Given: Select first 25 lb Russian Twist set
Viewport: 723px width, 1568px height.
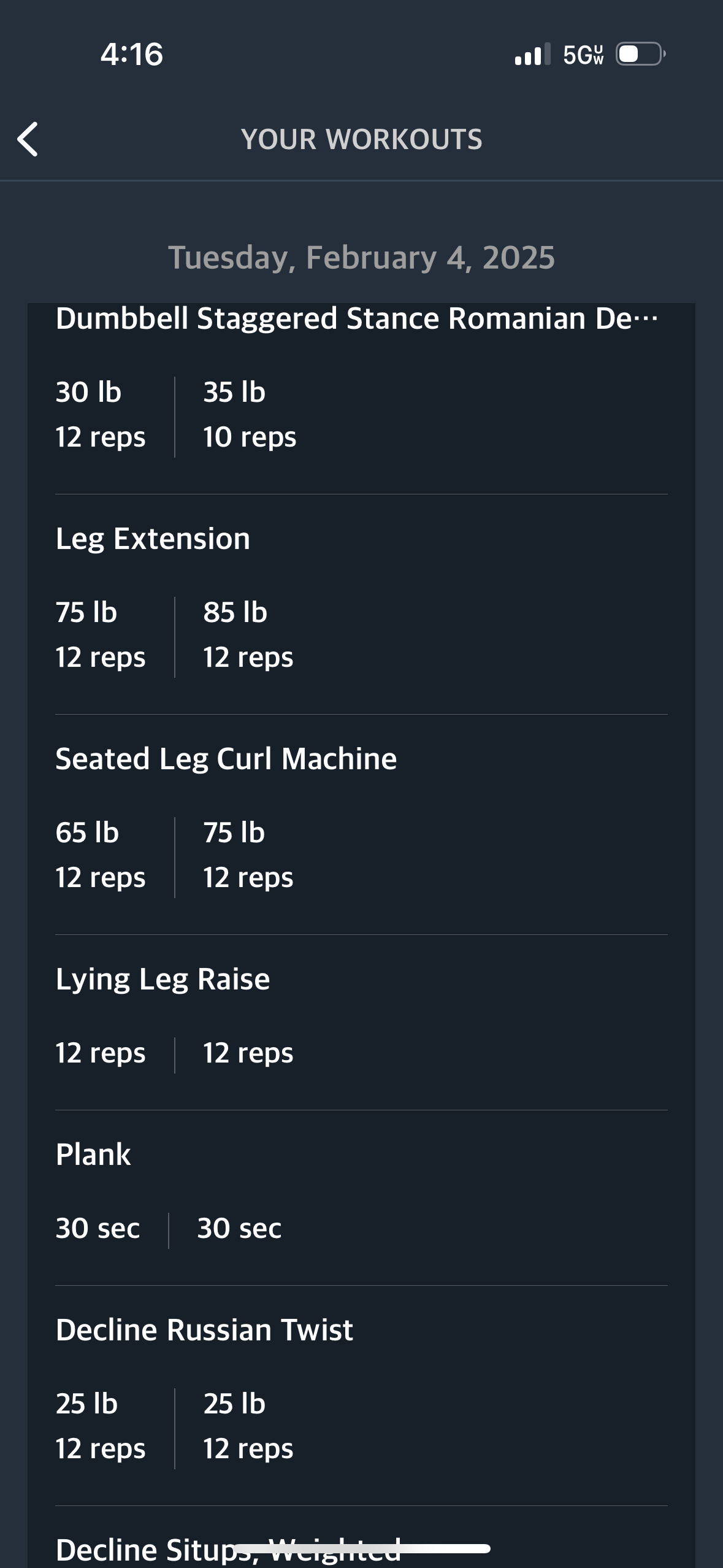Looking at the screenshot, I should tap(101, 1426).
